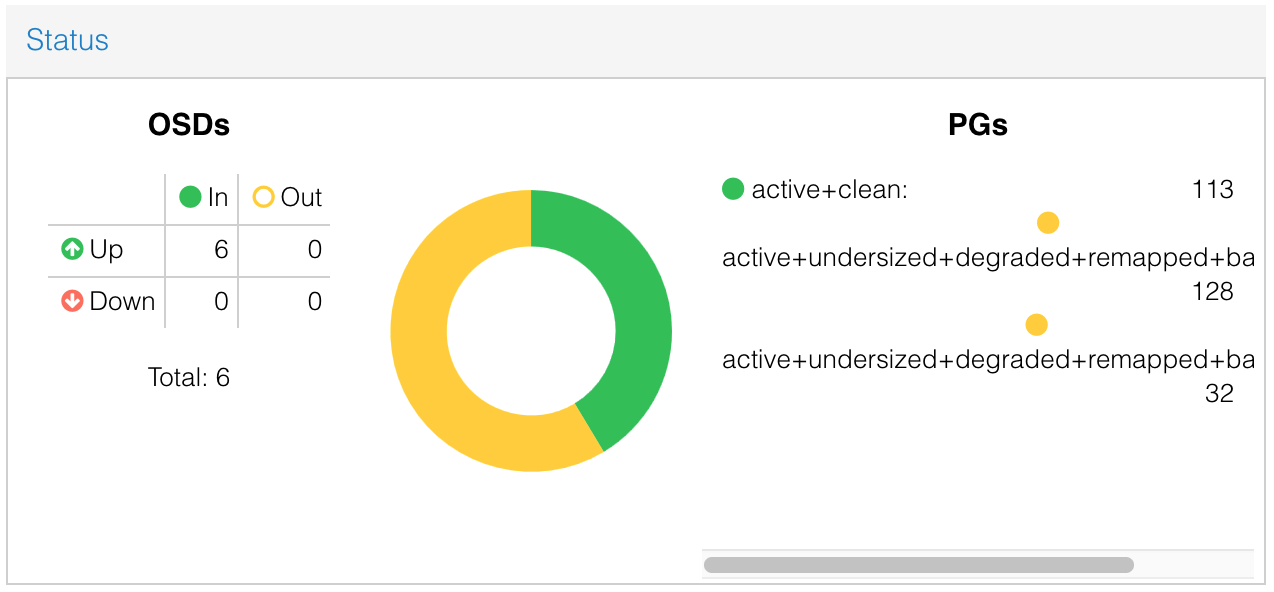
Task: Click the yellow Out ring icon
Action: point(263,197)
